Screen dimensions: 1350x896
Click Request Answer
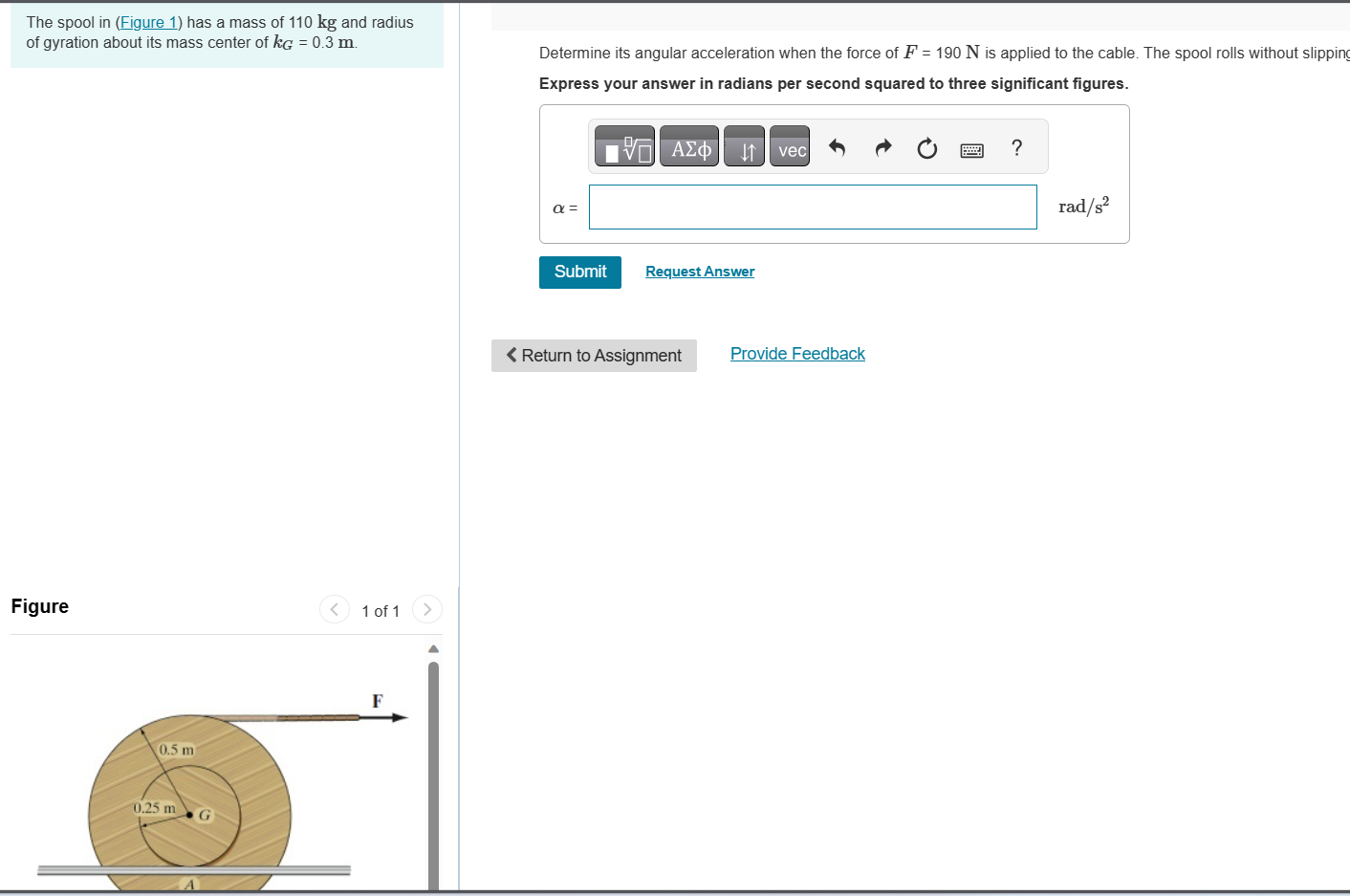point(699,271)
